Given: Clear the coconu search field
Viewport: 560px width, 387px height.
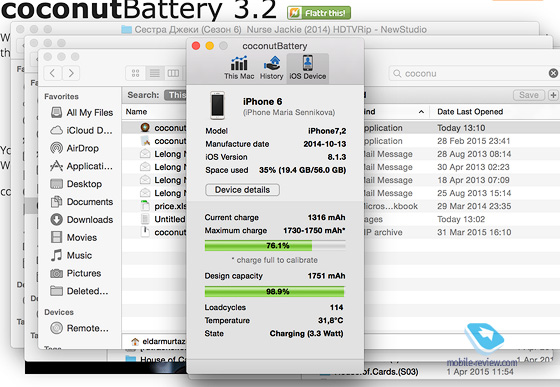Looking at the screenshot, I should (553, 74).
